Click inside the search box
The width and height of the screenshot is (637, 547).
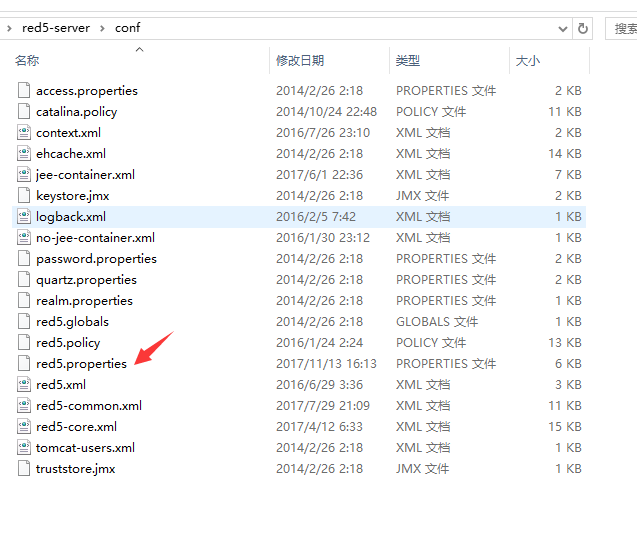click(621, 28)
